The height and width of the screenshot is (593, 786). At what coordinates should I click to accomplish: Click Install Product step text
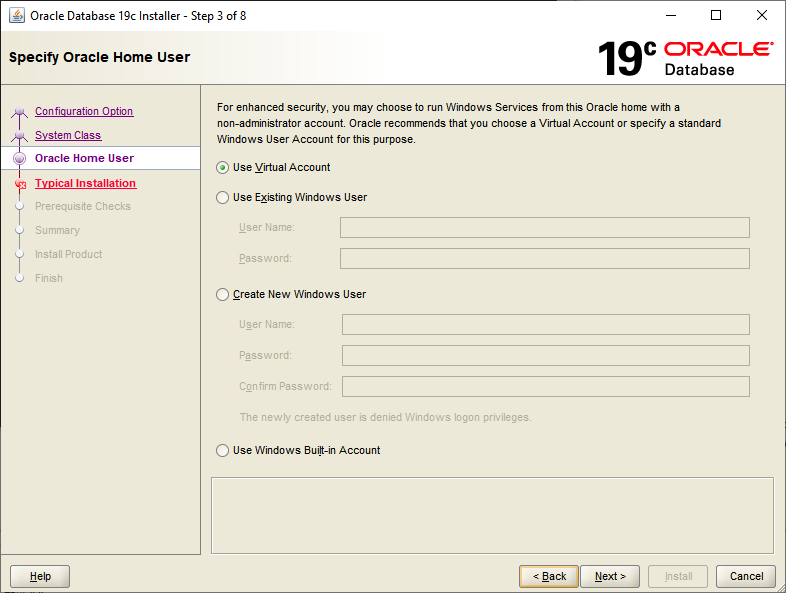tap(68, 255)
